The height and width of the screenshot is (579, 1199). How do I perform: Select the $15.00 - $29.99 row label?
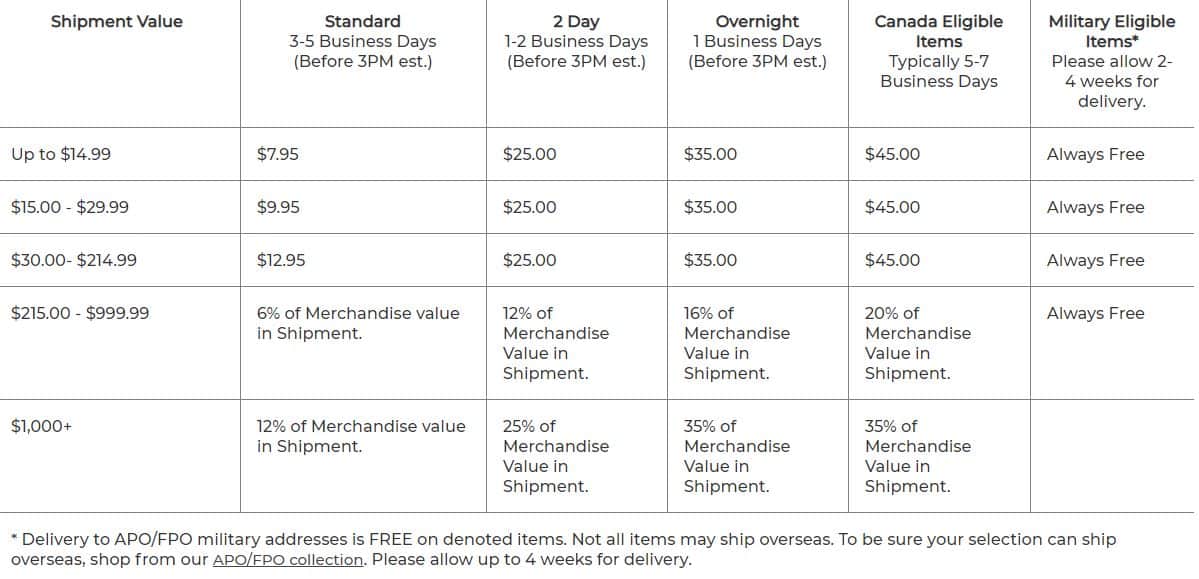point(70,207)
